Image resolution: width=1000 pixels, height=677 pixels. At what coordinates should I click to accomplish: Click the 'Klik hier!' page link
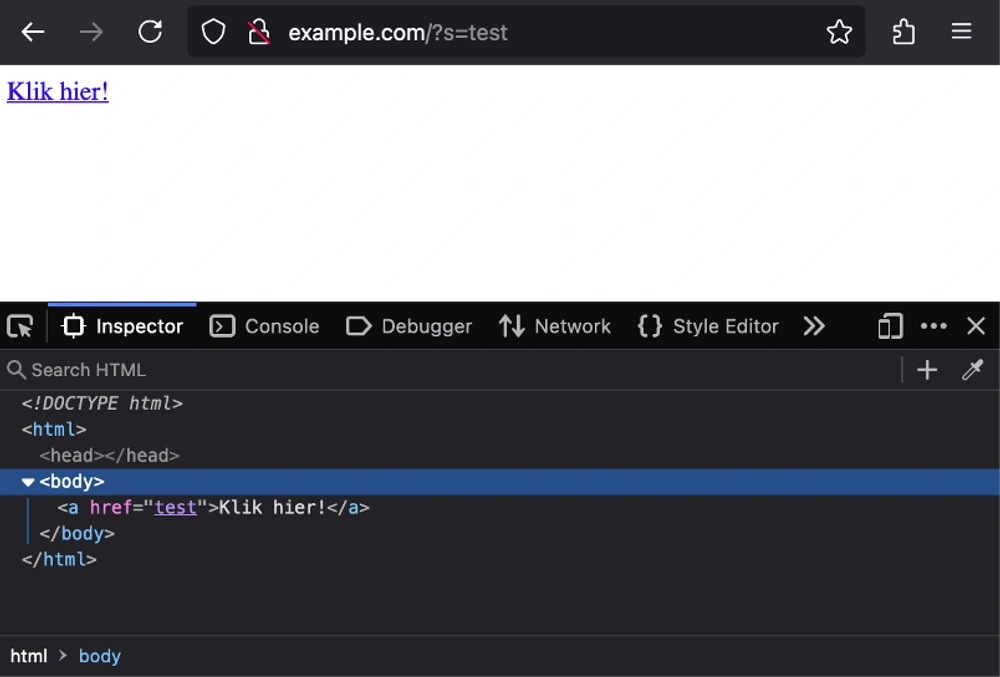pos(58,91)
